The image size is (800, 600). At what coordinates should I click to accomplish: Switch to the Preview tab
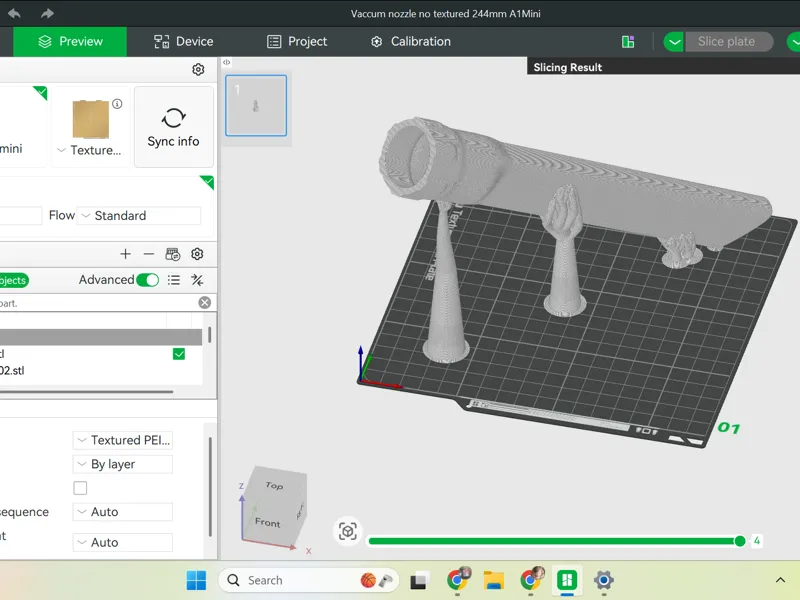point(70,41)
